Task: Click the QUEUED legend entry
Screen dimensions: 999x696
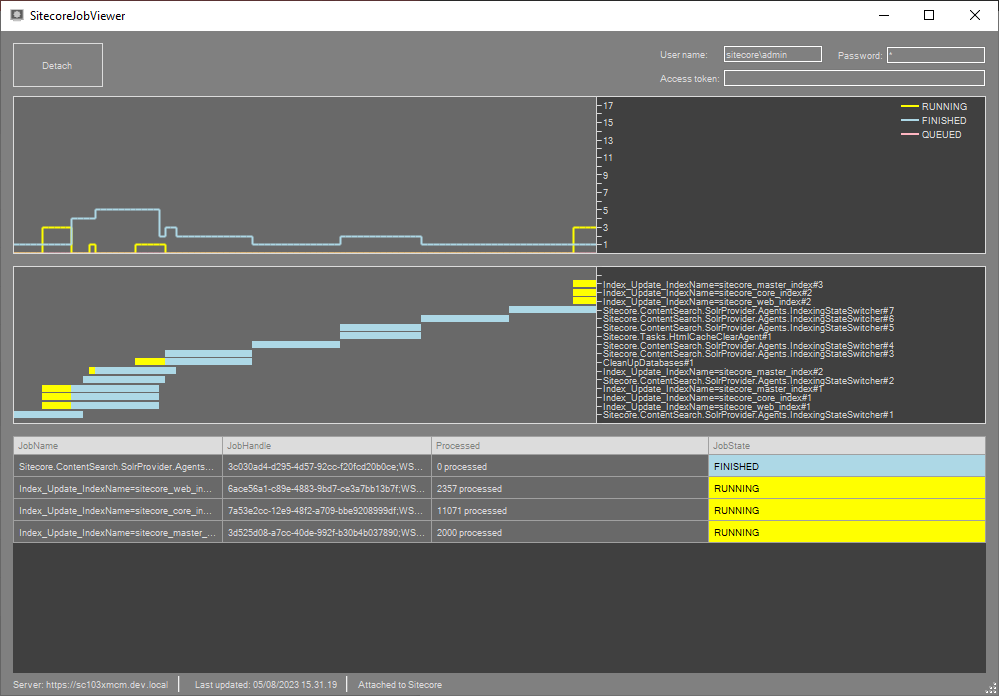Action: point(940,134)
